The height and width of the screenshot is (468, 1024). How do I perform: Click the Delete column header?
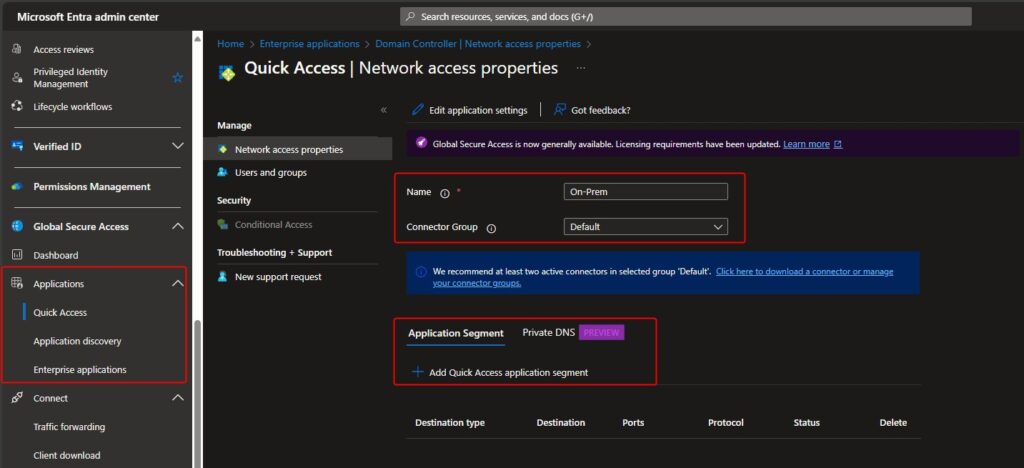pos(893,423)
